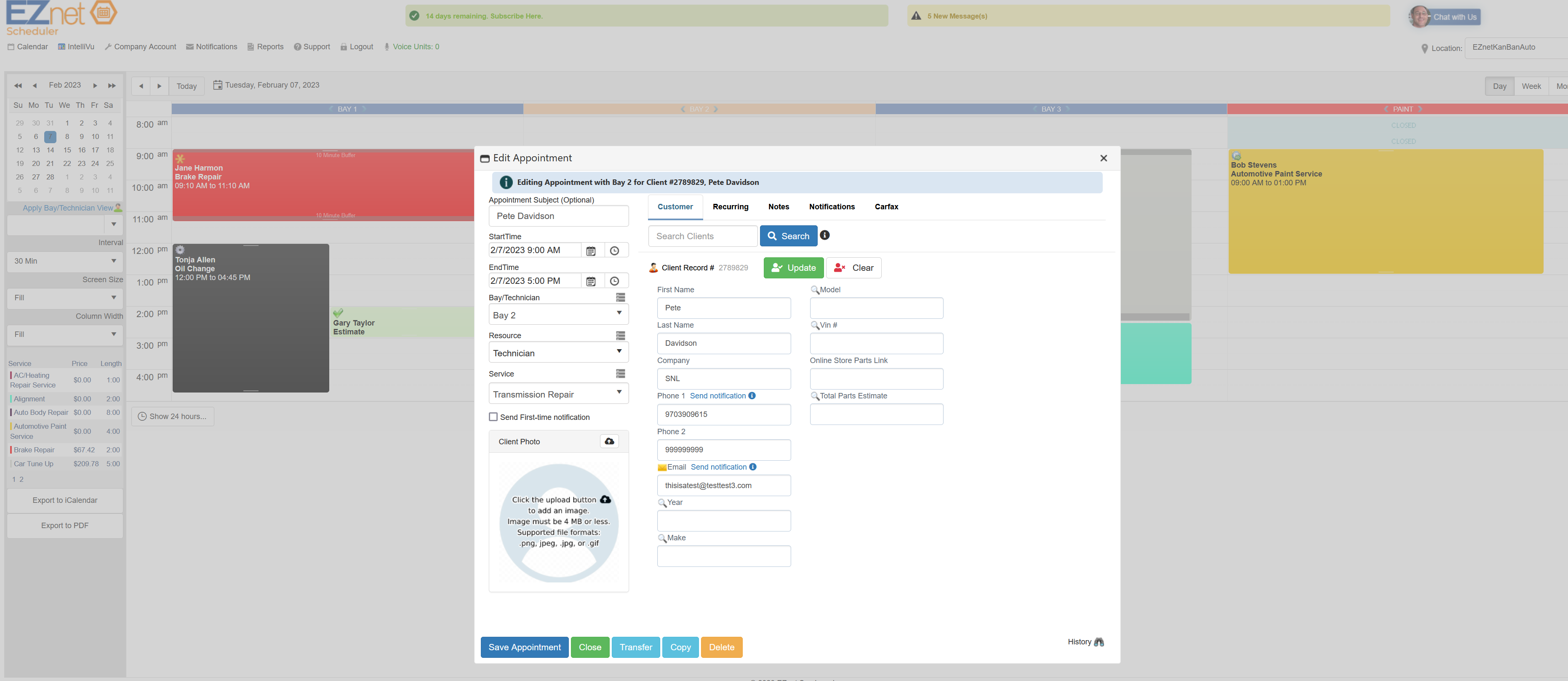Expand the Interval dropdown showing 30 Min
Image resolution: width=1568 pixels, height=681 pixels.
[64, 261]
